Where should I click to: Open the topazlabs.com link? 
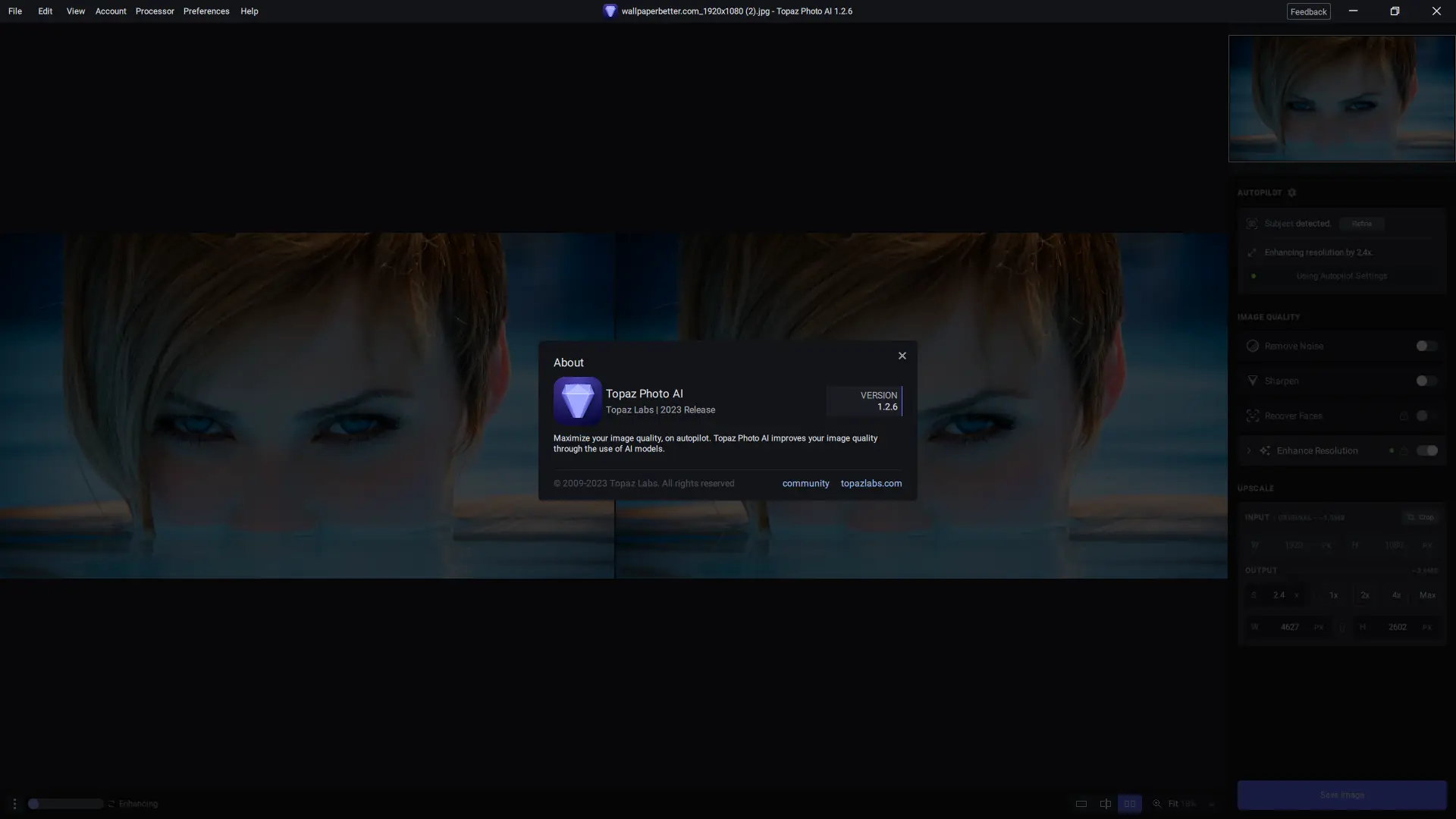[x=871, y=484]
